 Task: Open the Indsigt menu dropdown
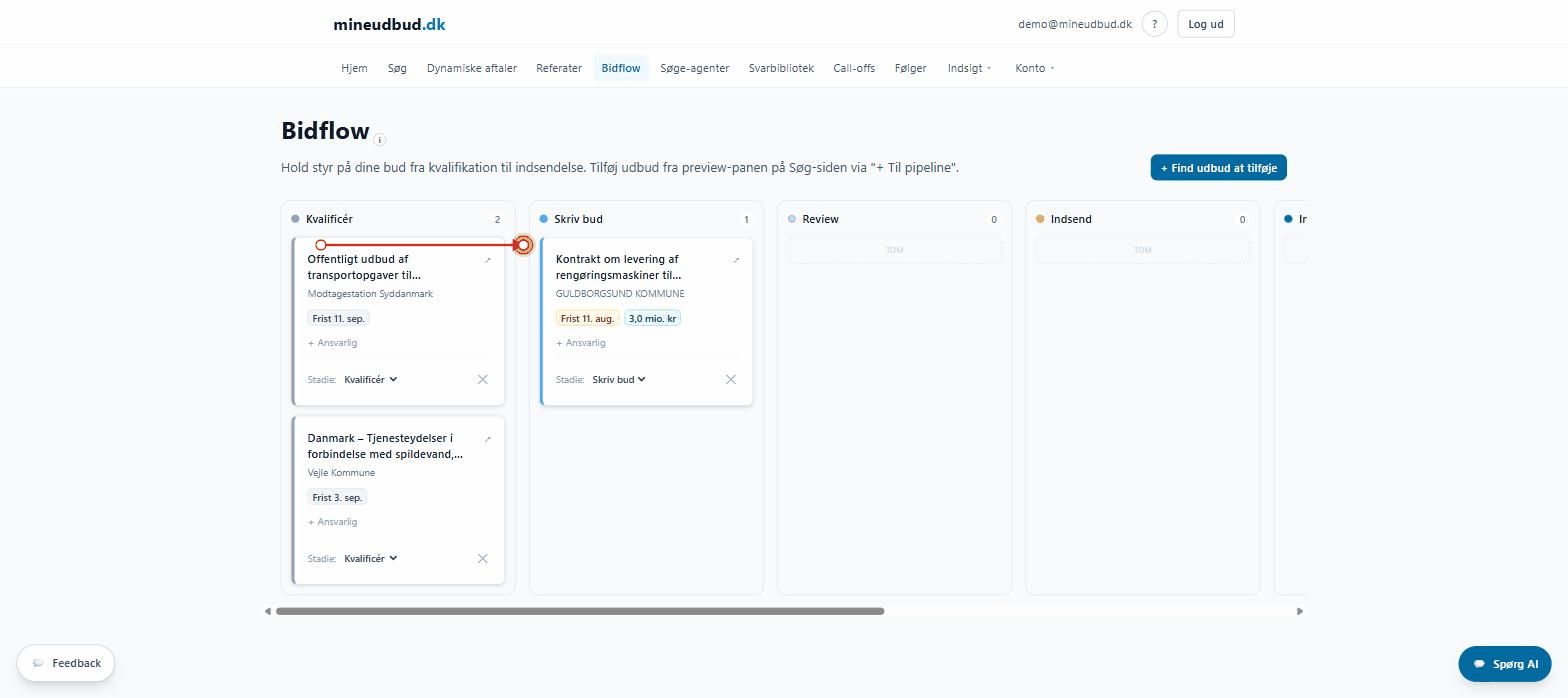[970, 68]
